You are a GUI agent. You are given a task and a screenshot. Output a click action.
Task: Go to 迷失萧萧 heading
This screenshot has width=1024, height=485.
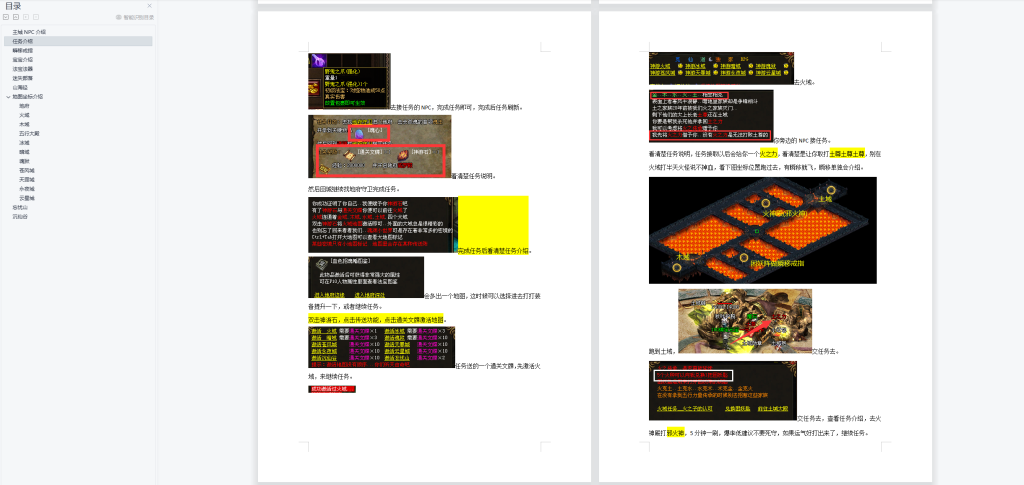point(23,78)
